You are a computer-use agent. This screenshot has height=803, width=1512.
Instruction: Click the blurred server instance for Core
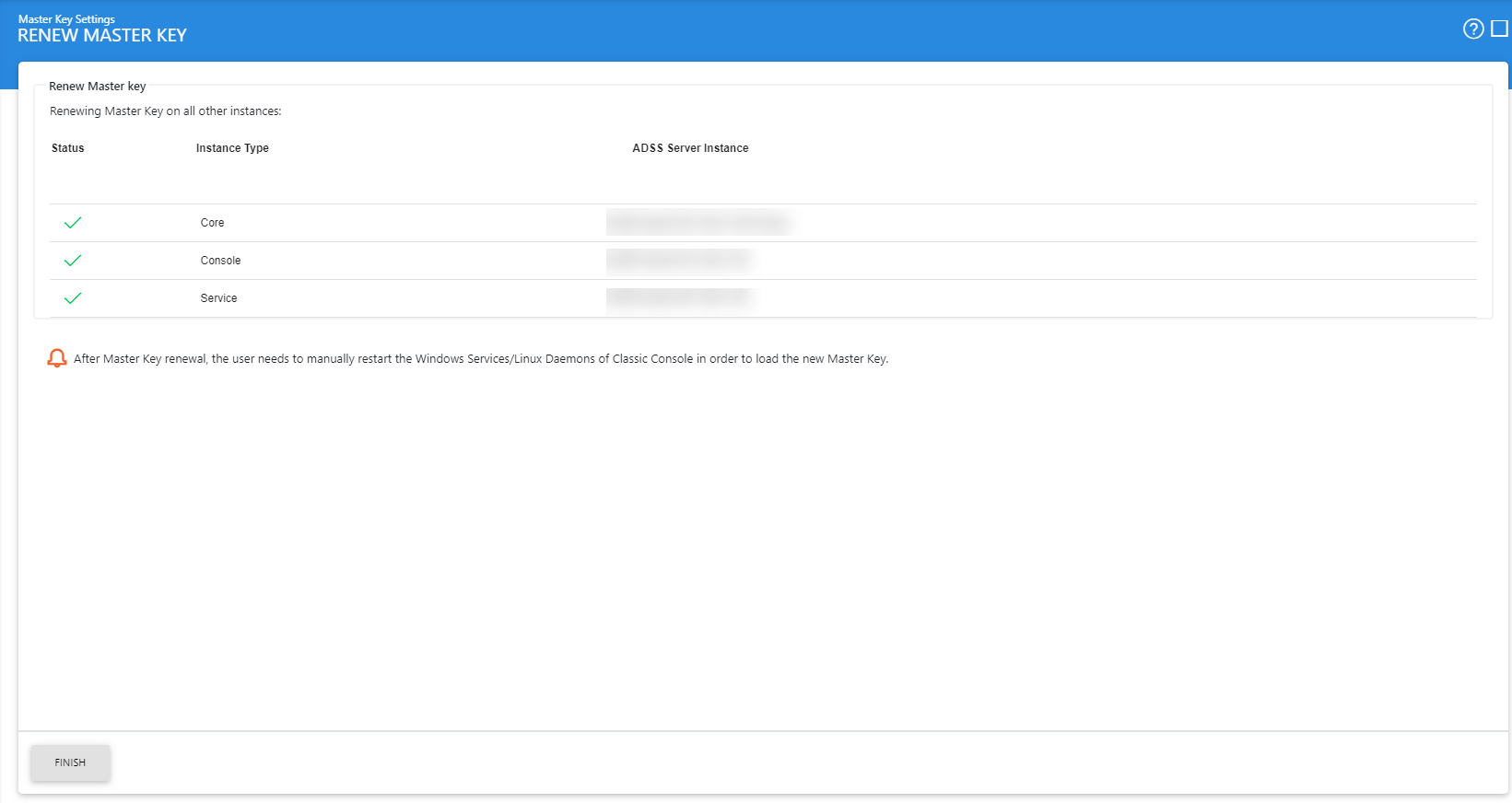(698, 223)
